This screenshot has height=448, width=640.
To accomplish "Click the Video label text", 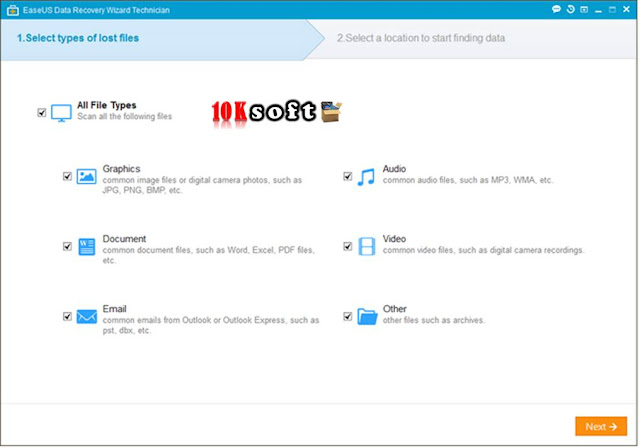I will 394,239.
